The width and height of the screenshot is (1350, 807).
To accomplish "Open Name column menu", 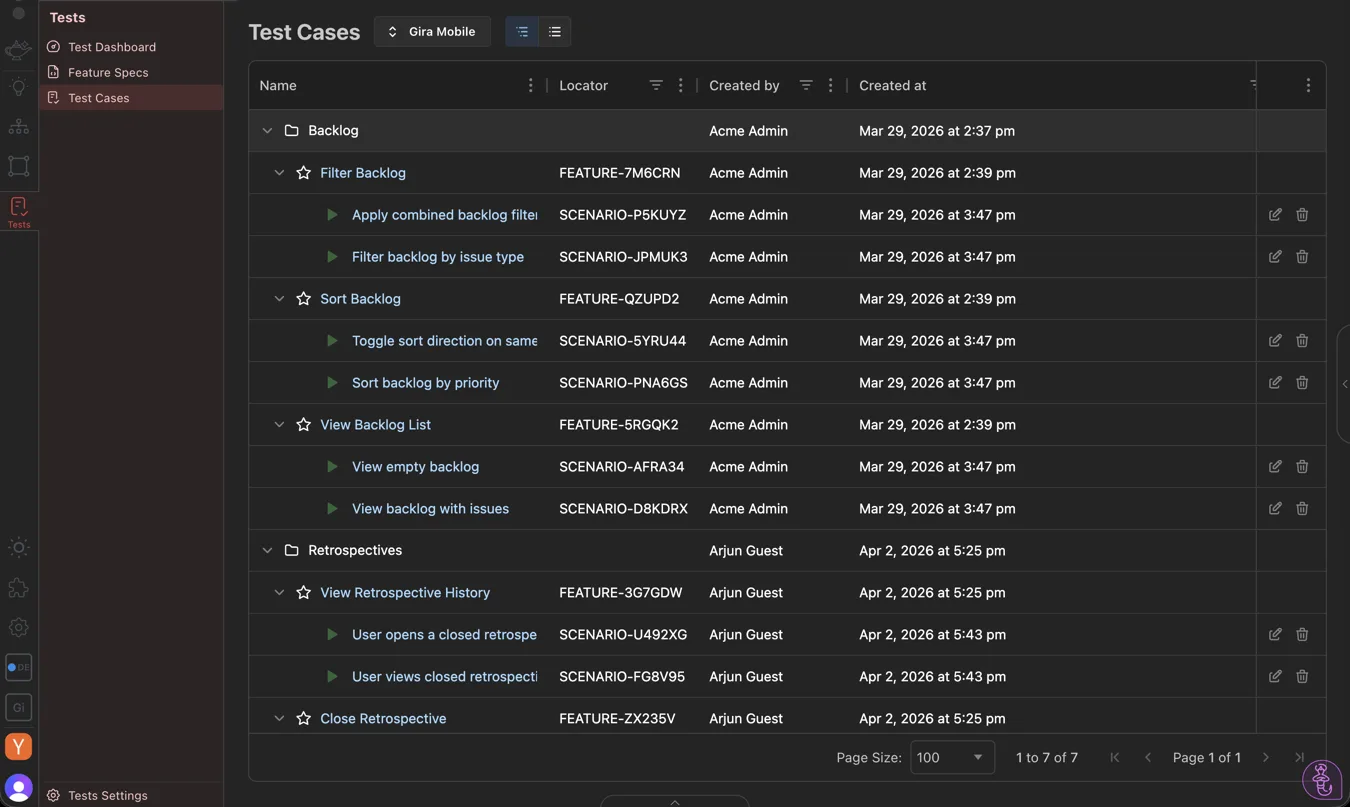I will point(531,86).
